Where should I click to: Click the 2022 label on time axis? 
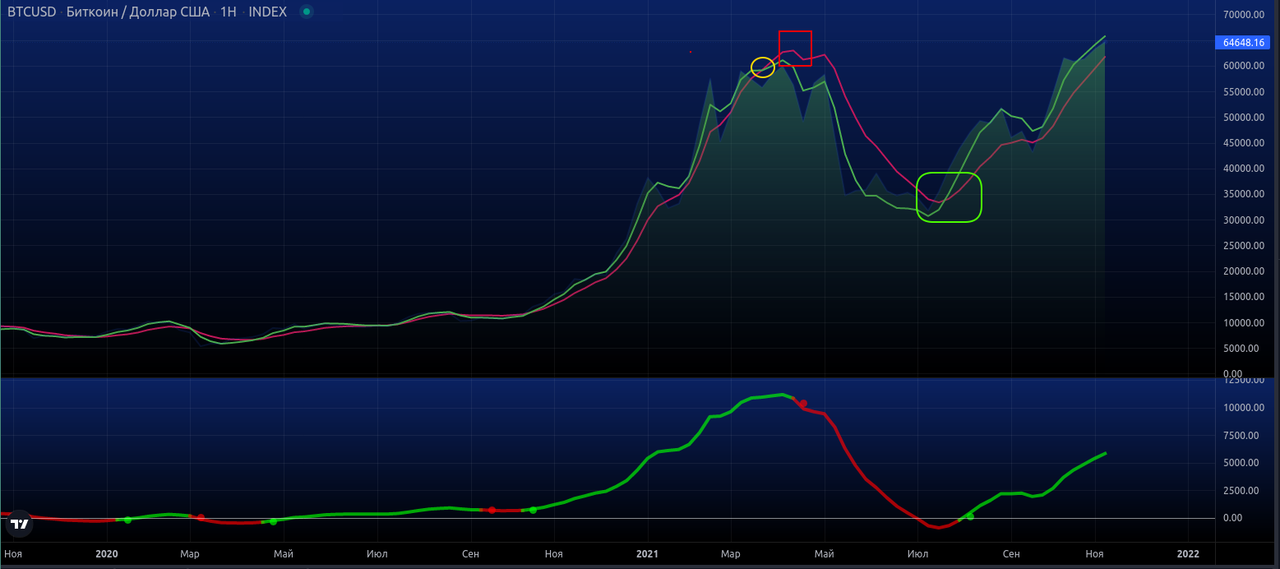pyautogui.click(x=1188, y=553)
